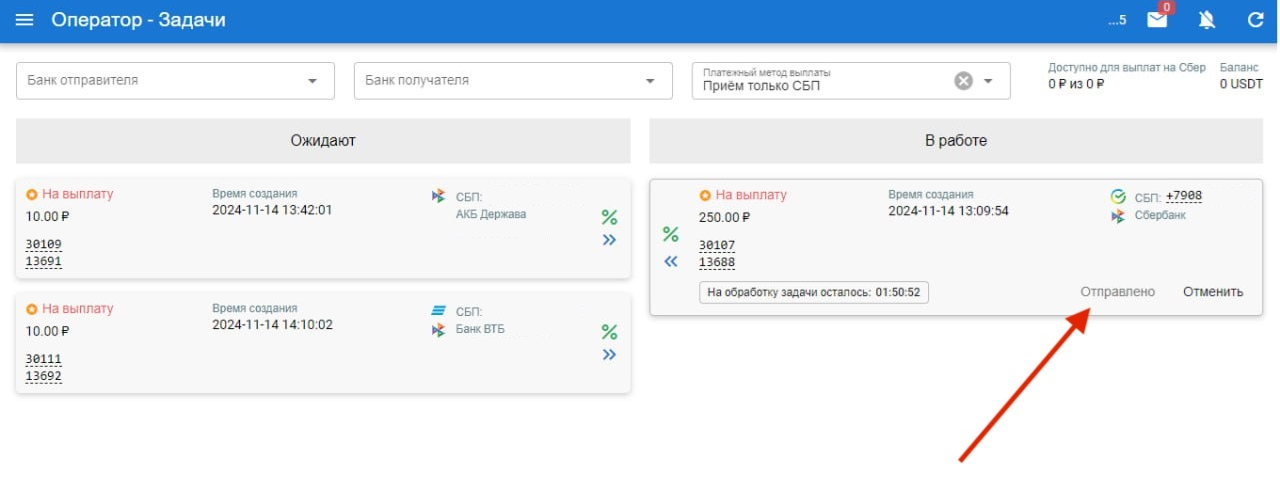Expand the Банк отправителя dropdown
This screenshot has width=1280, height=487.
pos(312,81)
